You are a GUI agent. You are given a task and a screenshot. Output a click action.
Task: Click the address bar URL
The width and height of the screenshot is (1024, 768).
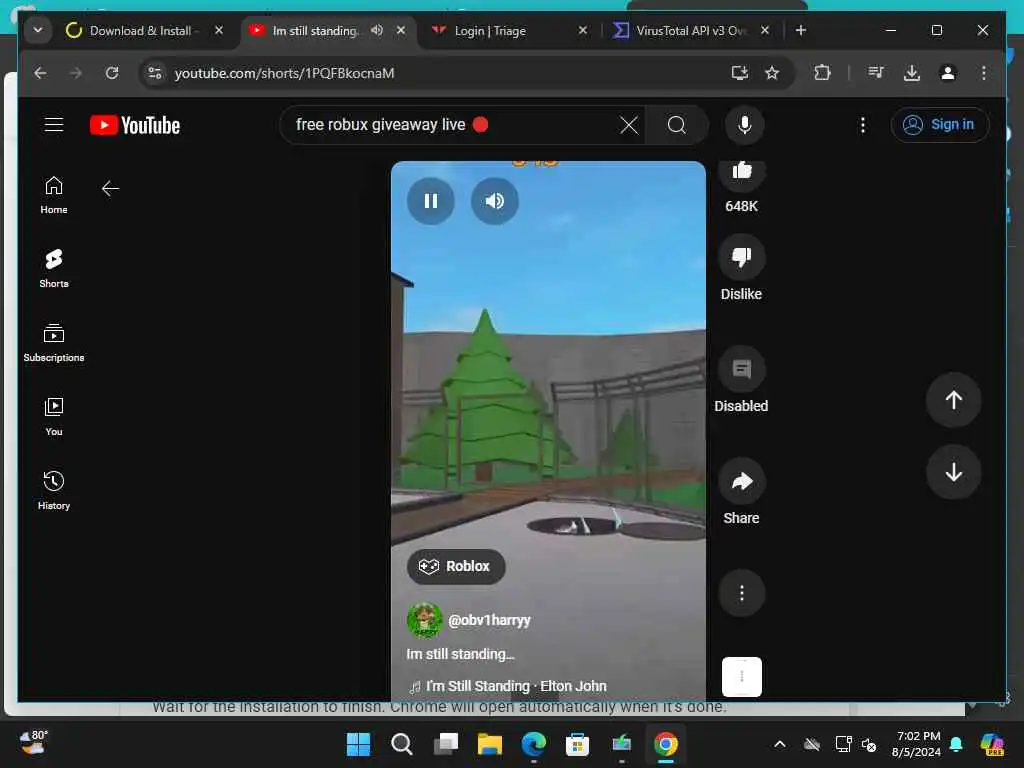[284, 73]
